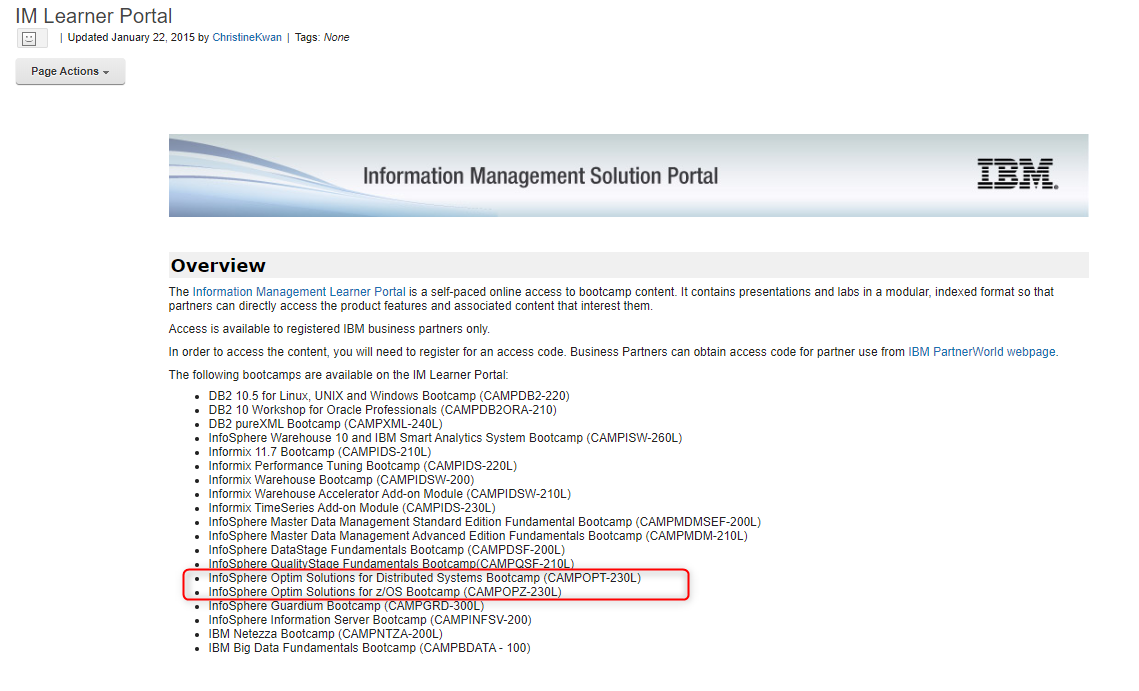Select IBM Big Data Fundamentals Bootcamp entry
1139x691 pixels.
(x=370, y=648)
